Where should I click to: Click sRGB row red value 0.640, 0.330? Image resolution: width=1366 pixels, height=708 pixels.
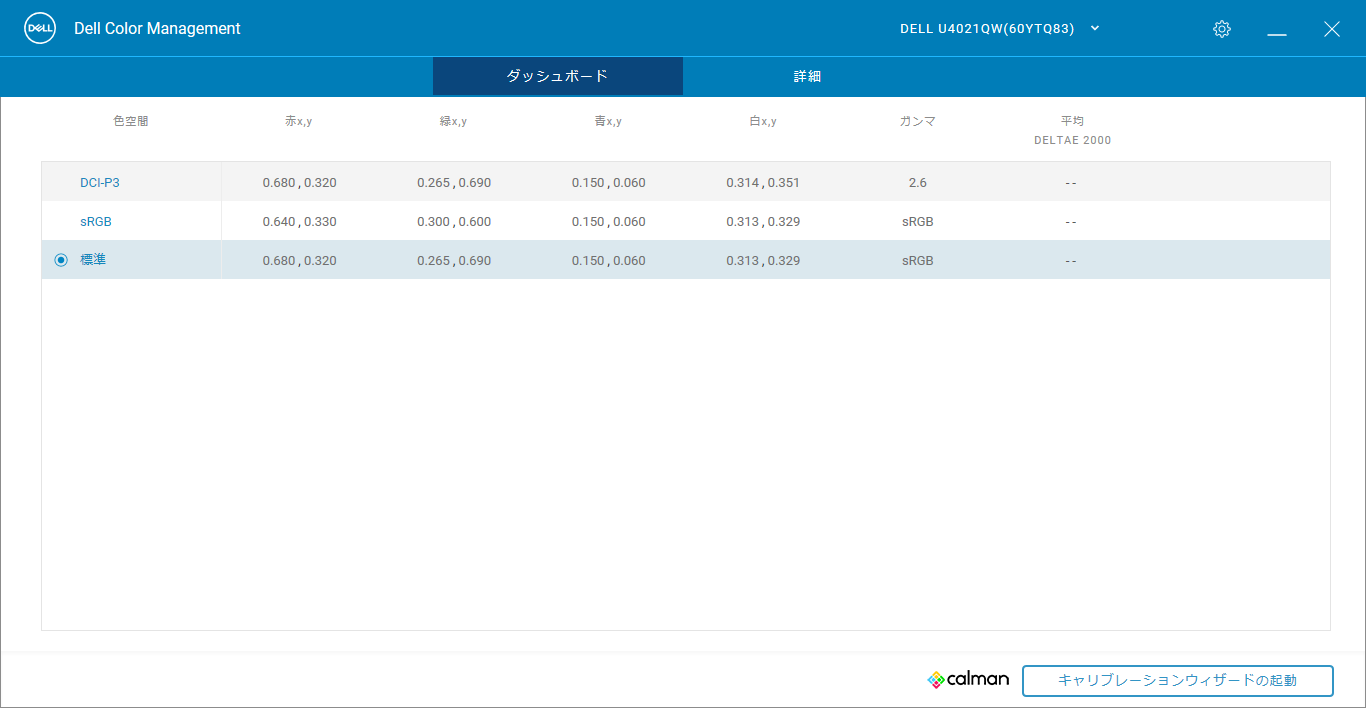(x=300, y=222)
